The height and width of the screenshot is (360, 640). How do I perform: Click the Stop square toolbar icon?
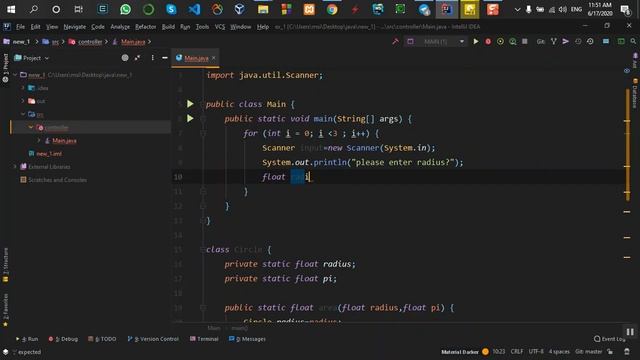click(x=525, y=41)
